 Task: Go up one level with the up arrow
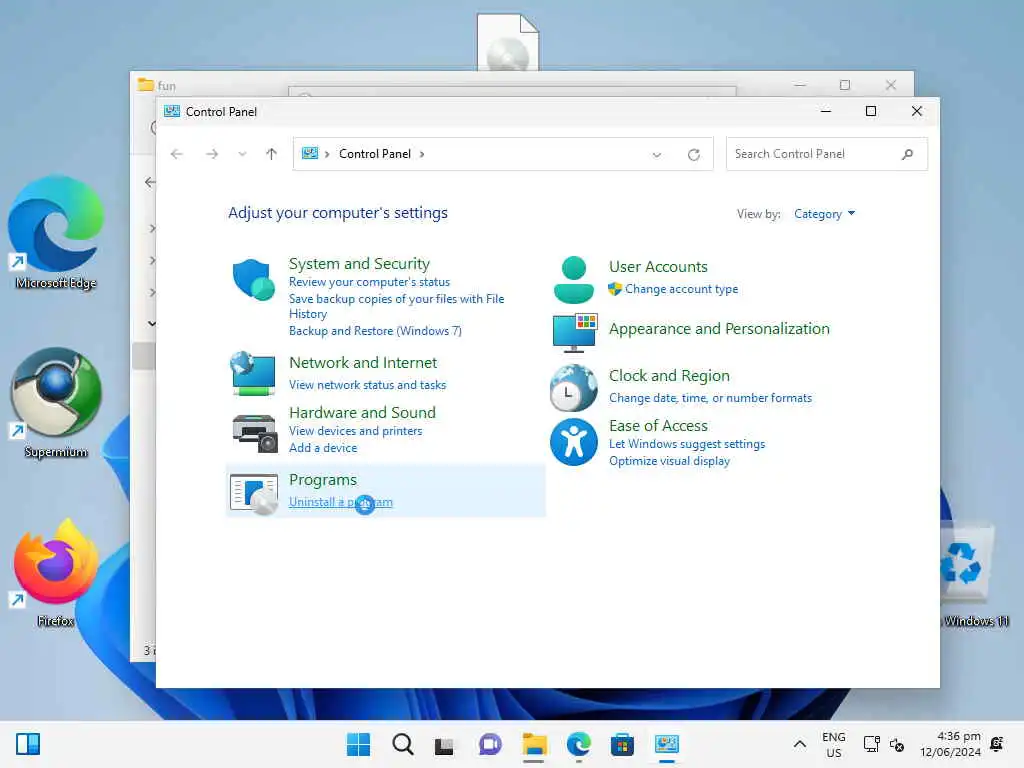[272, 154]
